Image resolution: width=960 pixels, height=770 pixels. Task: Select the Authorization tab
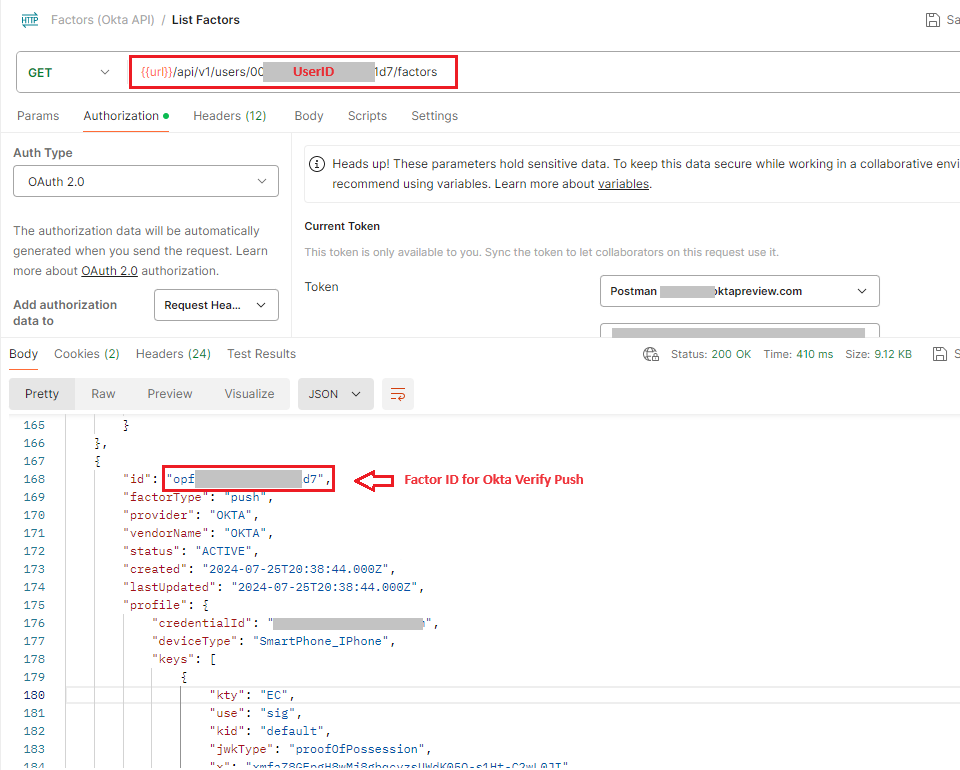(x=126, y=116)
